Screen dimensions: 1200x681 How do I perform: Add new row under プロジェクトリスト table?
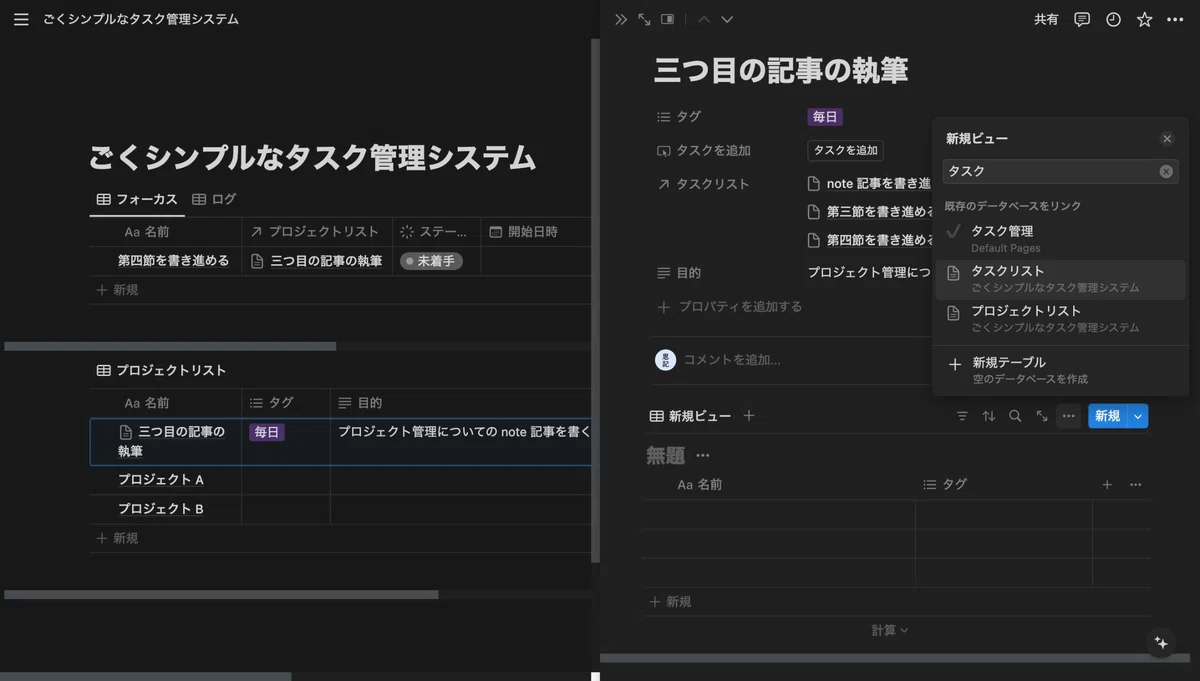(x=117, y=538)
